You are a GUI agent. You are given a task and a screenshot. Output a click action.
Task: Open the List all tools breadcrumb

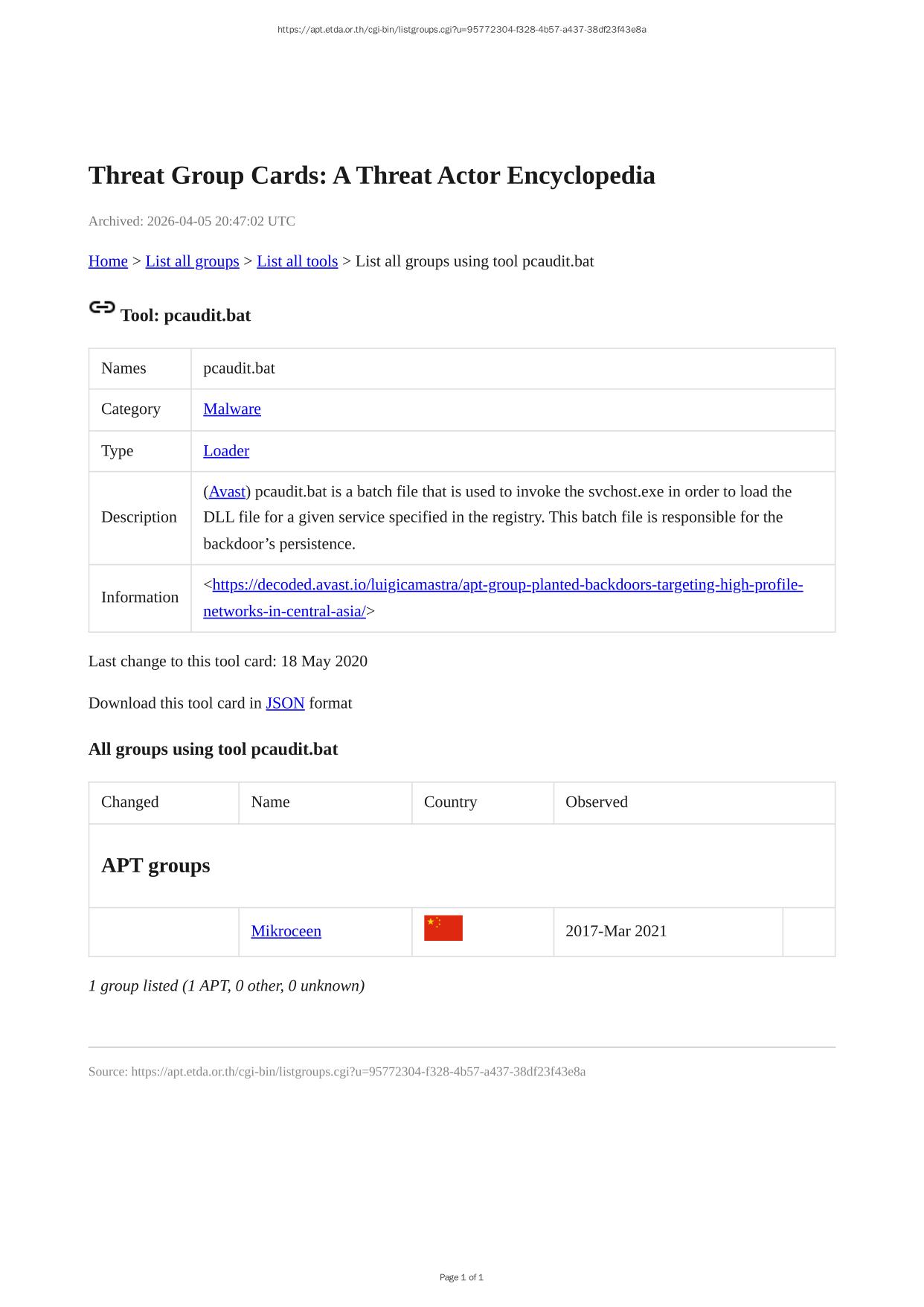(x=297, y=261)
